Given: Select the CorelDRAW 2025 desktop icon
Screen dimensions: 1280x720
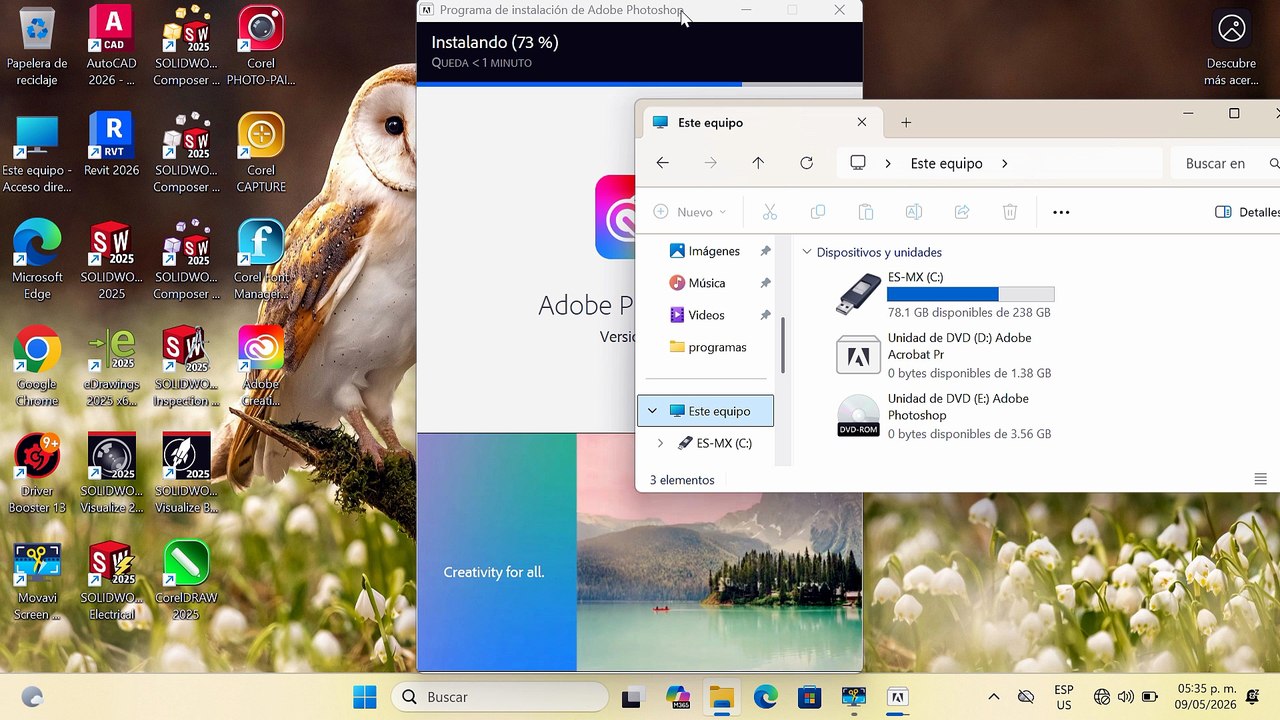Looking at the screenshot, I should click(x=186, y=580).
